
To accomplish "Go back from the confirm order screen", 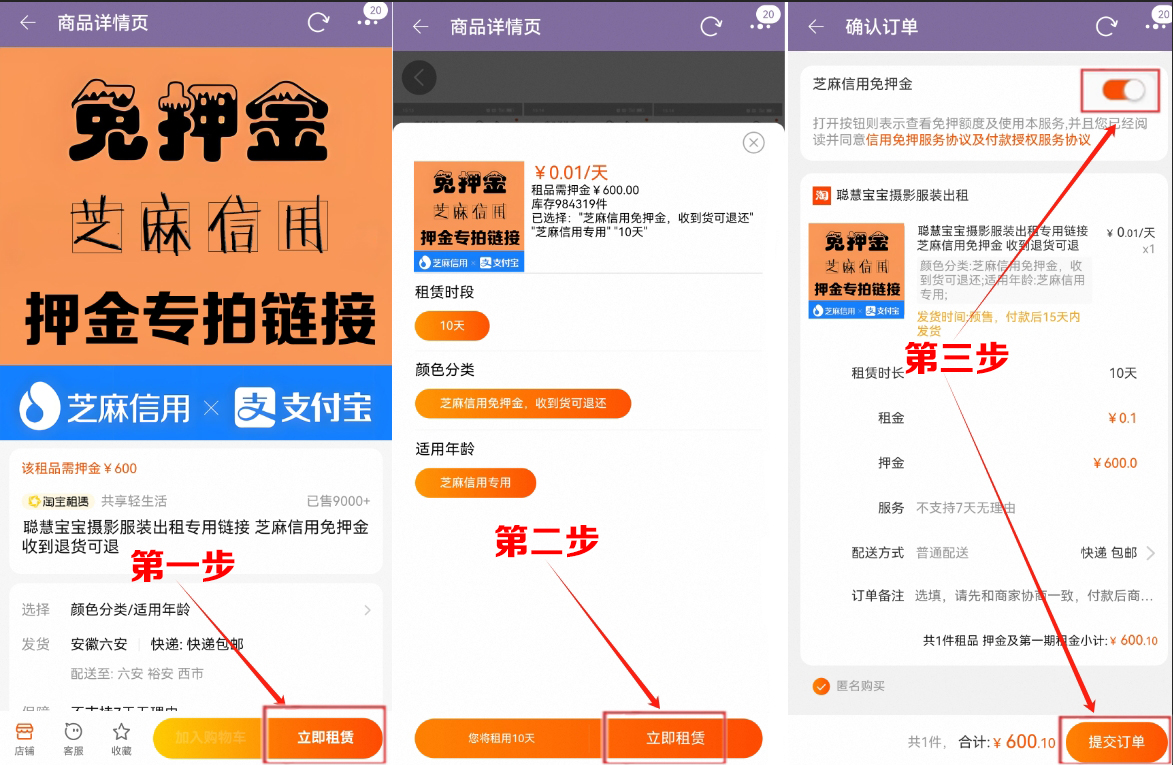I will point(816,27).
